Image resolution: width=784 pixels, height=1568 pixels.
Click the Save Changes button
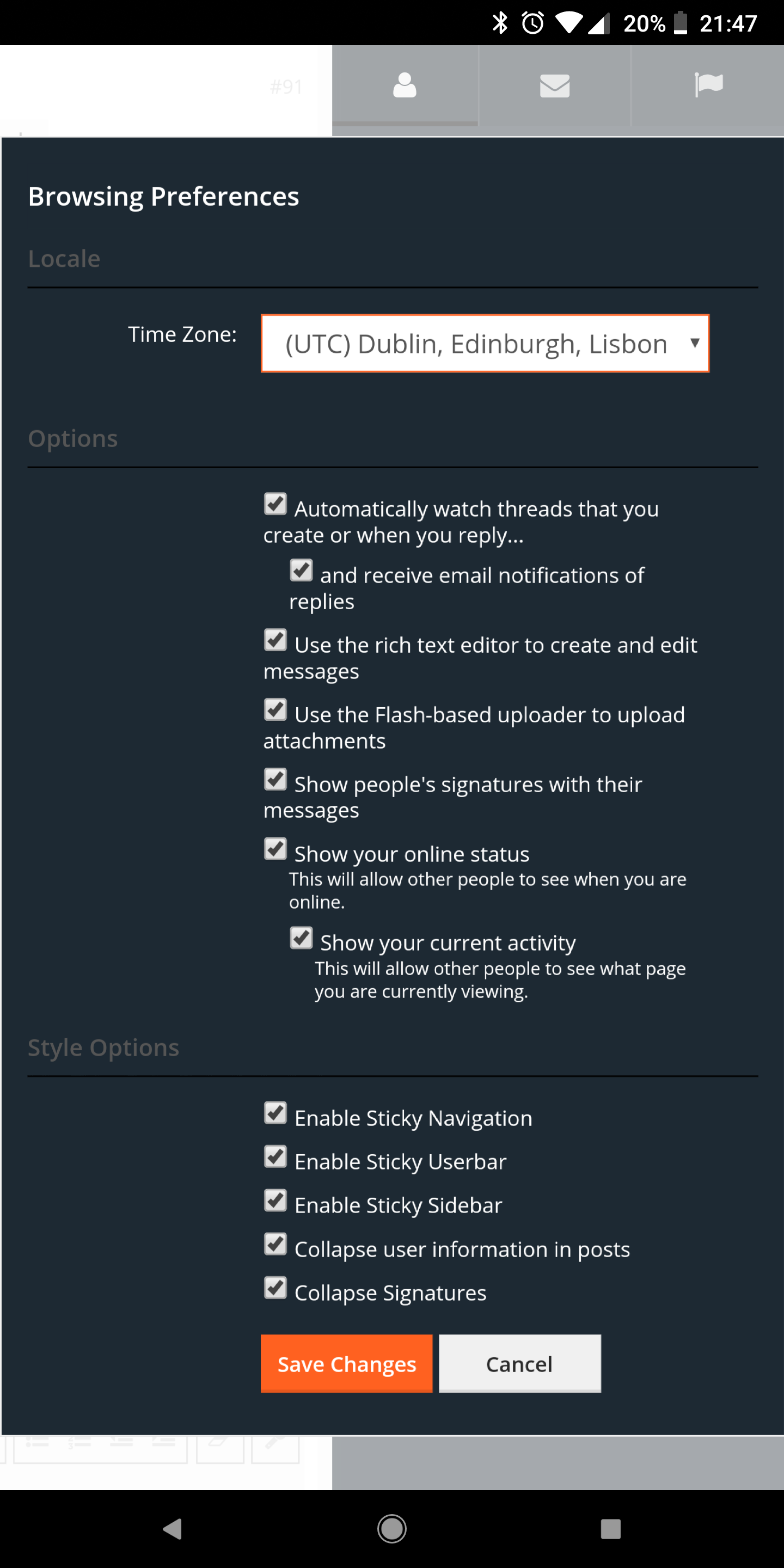346,1363
